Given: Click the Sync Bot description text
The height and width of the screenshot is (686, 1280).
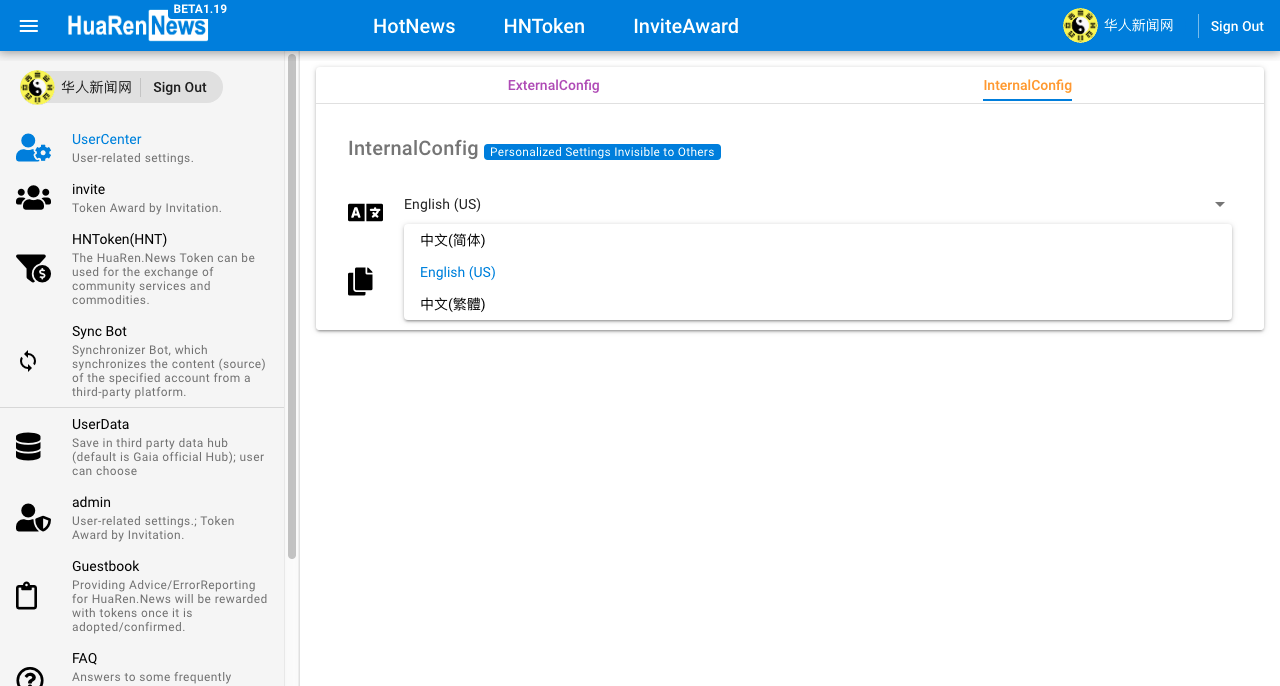Looking at the screenshot, I should (x=169, y=371).
